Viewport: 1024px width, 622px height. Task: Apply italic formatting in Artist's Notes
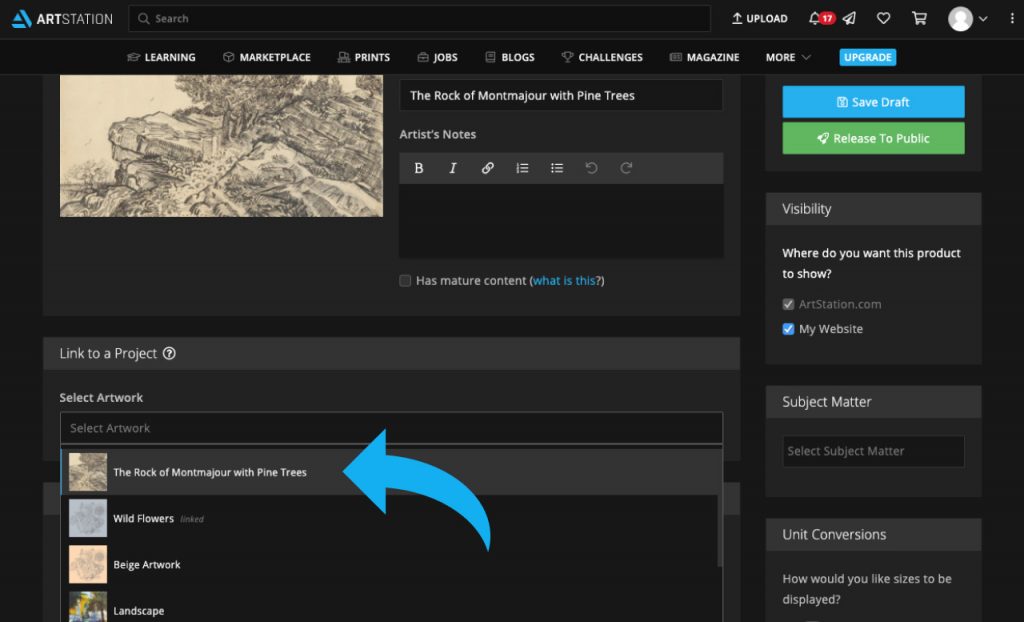pyautogui.click(x=453, y=168)
